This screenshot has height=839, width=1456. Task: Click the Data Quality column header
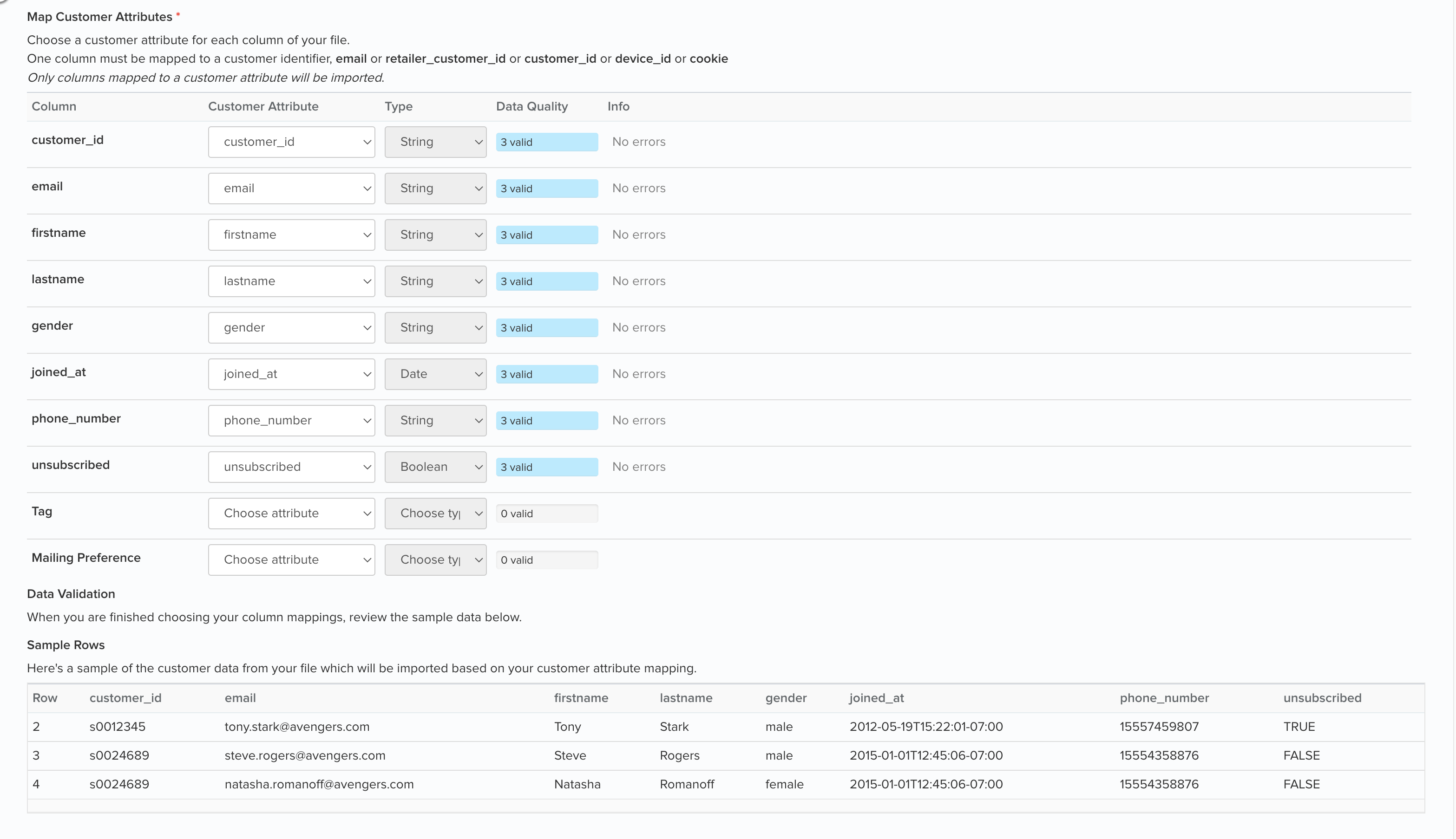coord(532,107)
